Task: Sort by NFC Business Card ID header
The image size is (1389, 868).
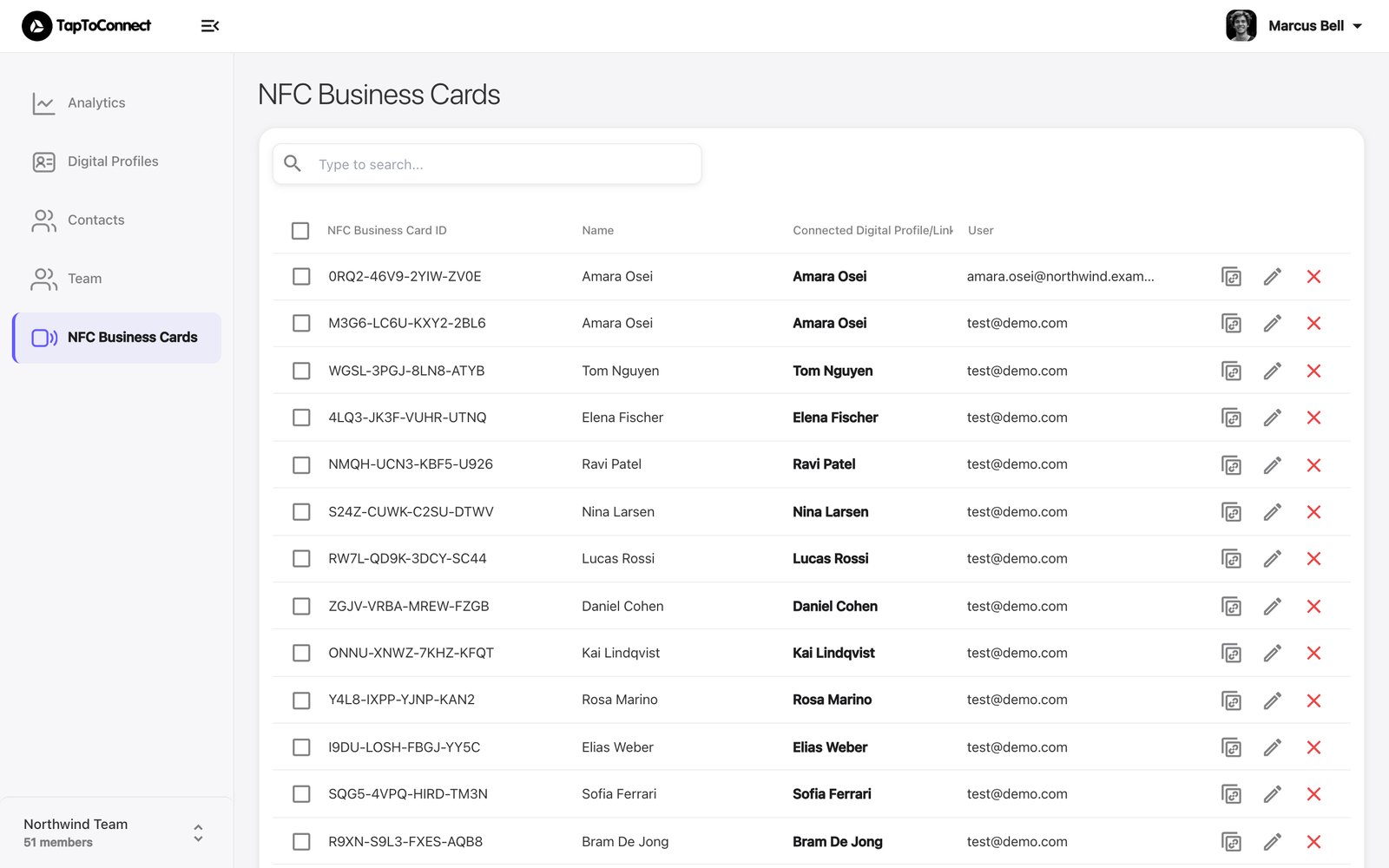Action: point(386,230)
